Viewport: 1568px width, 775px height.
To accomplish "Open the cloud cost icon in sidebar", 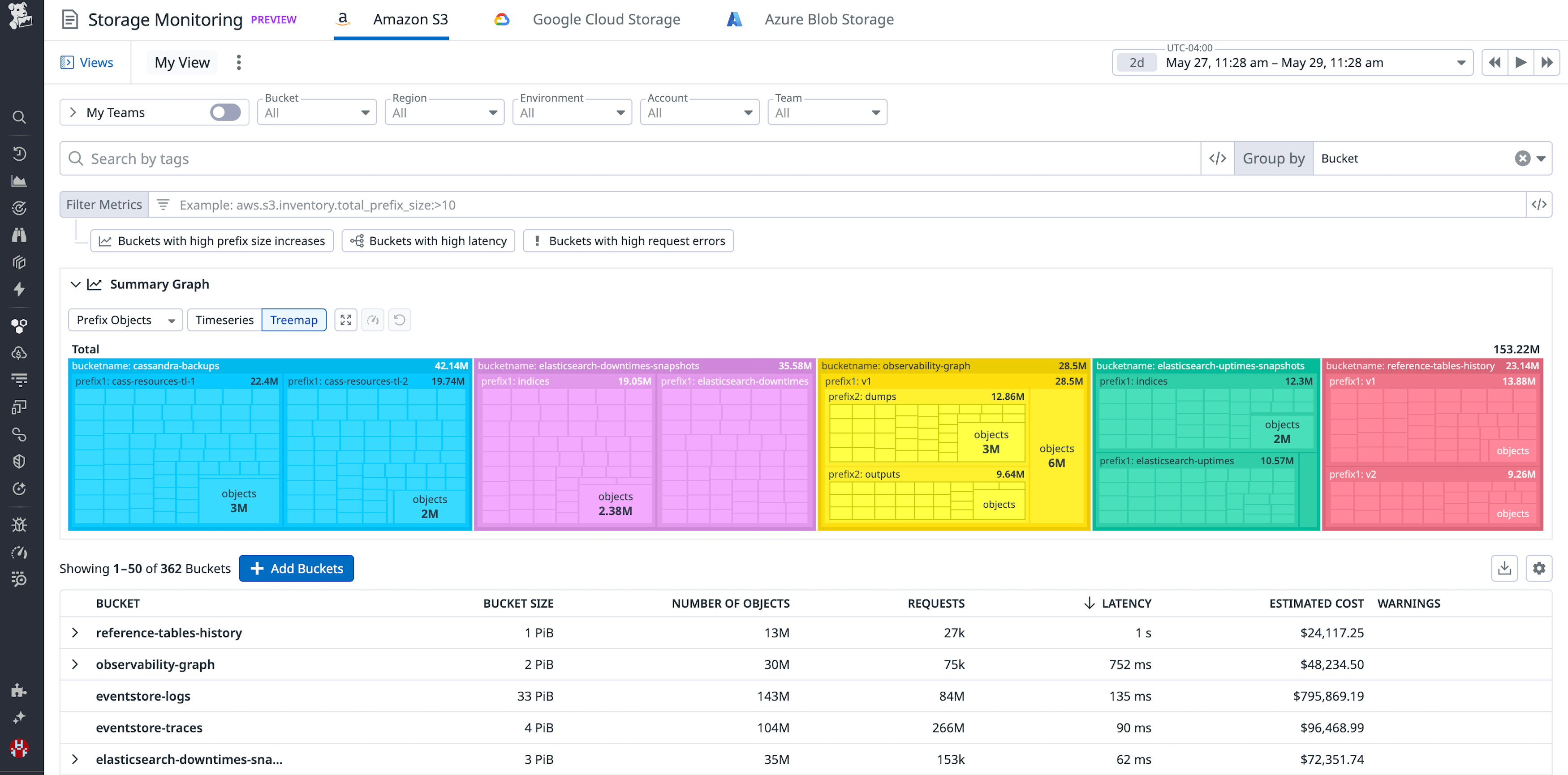I will click(19, 352).
